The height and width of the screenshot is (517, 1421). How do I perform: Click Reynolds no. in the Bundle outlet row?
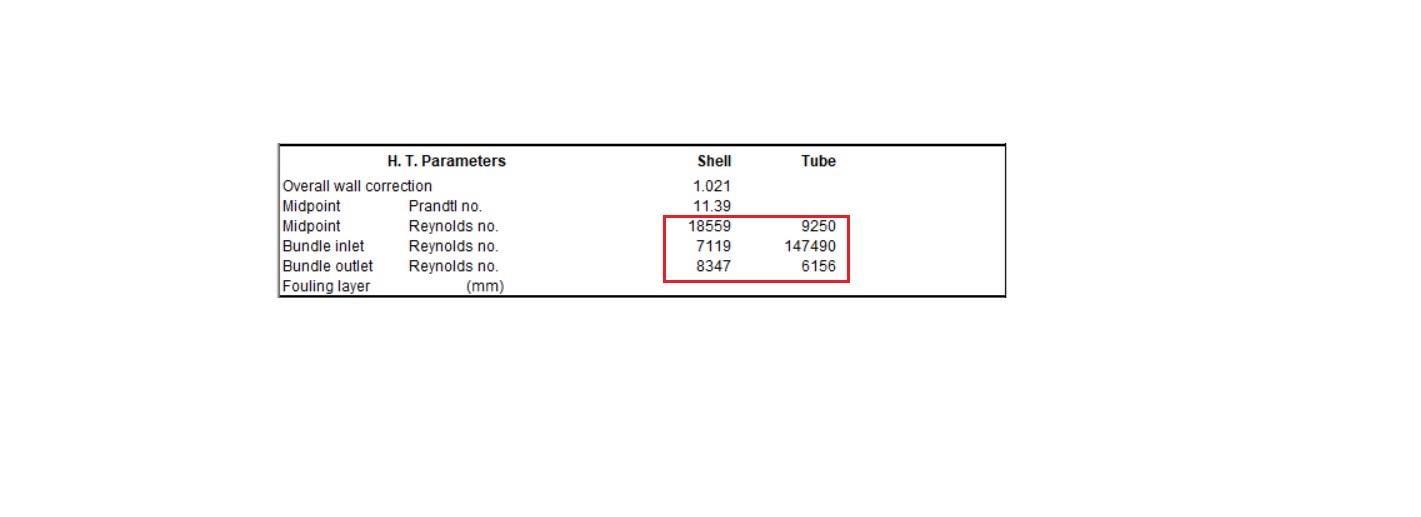coord(453,266)
